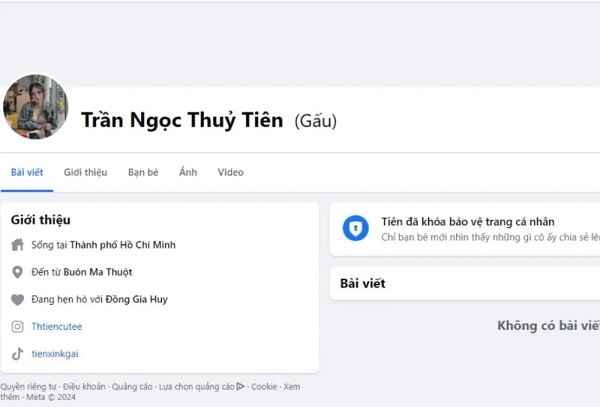The image size is (600, 407).
Task: Switch to the Bài viết tab
Action: click(27, 172)
